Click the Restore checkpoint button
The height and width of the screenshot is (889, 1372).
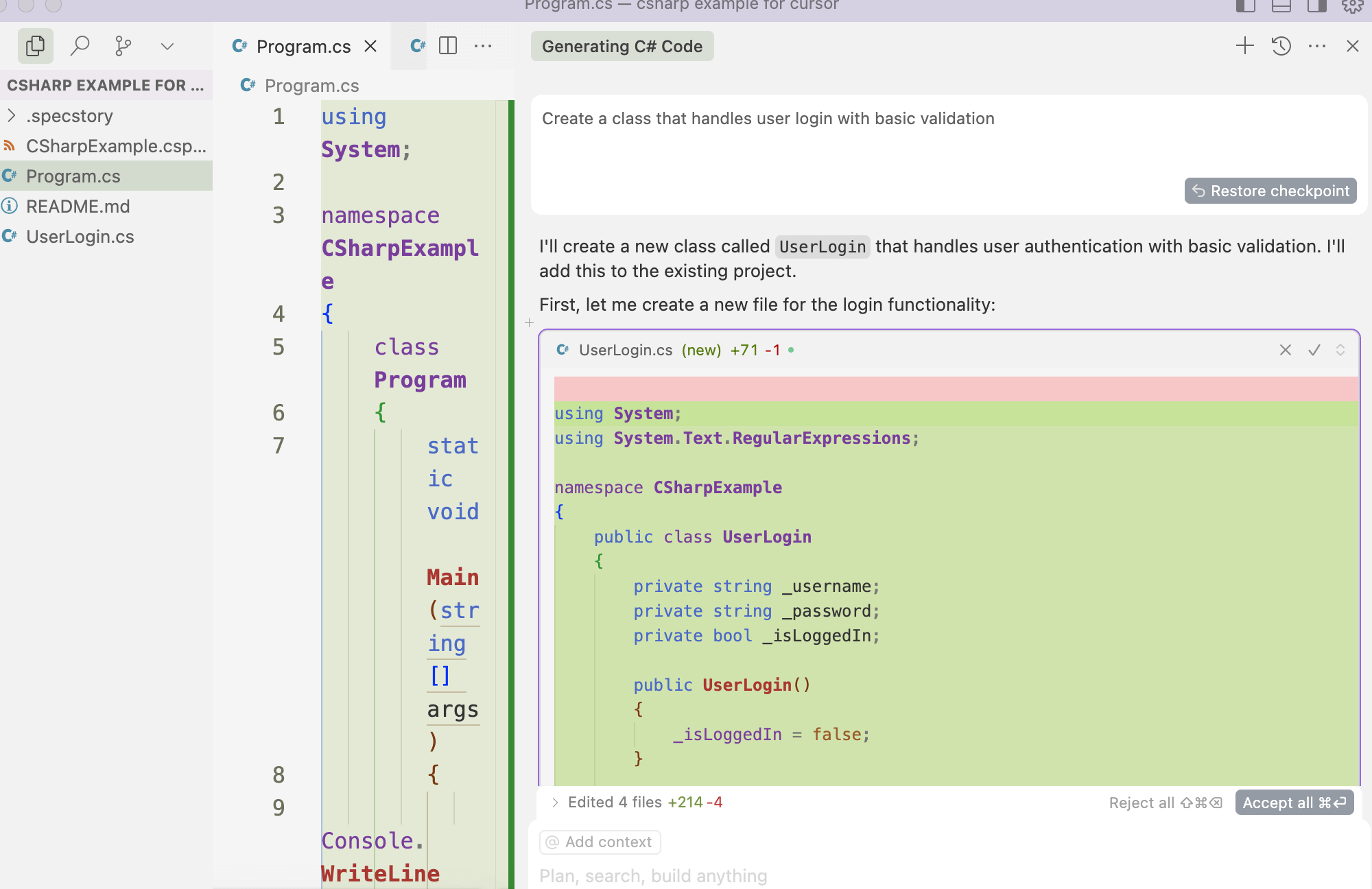1270,191
